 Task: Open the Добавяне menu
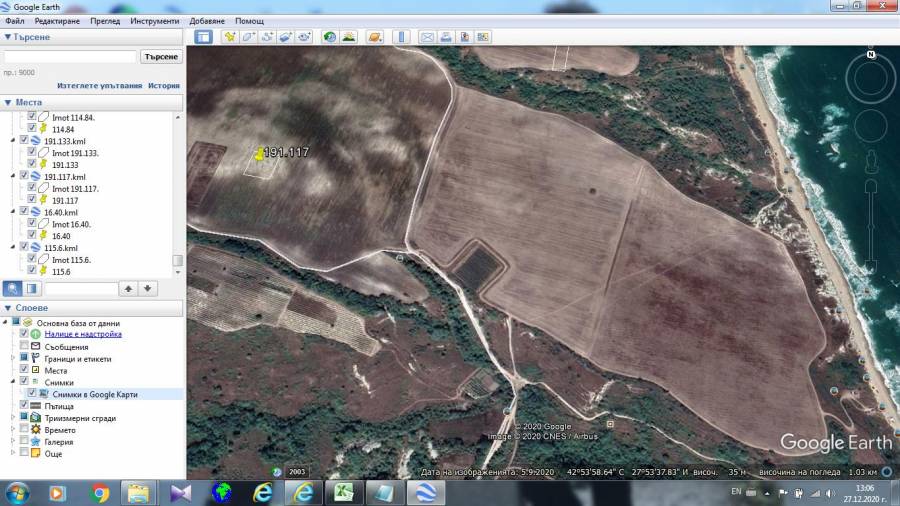point(206,21)
